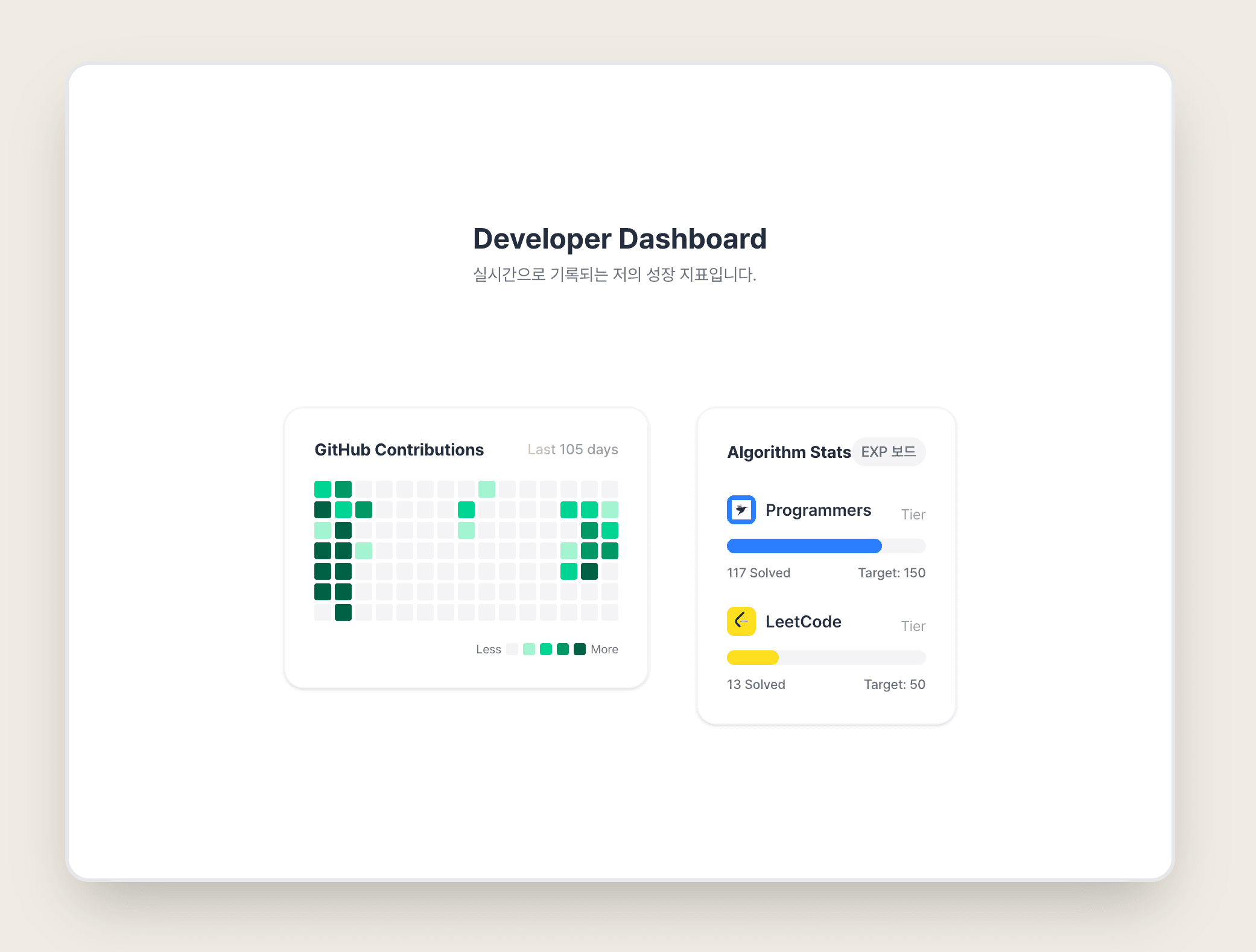The height and width of the screenshot is (952, 1256).
Task: Click the bright green contribution square in top-left corner
Action: tap(323, 489)
